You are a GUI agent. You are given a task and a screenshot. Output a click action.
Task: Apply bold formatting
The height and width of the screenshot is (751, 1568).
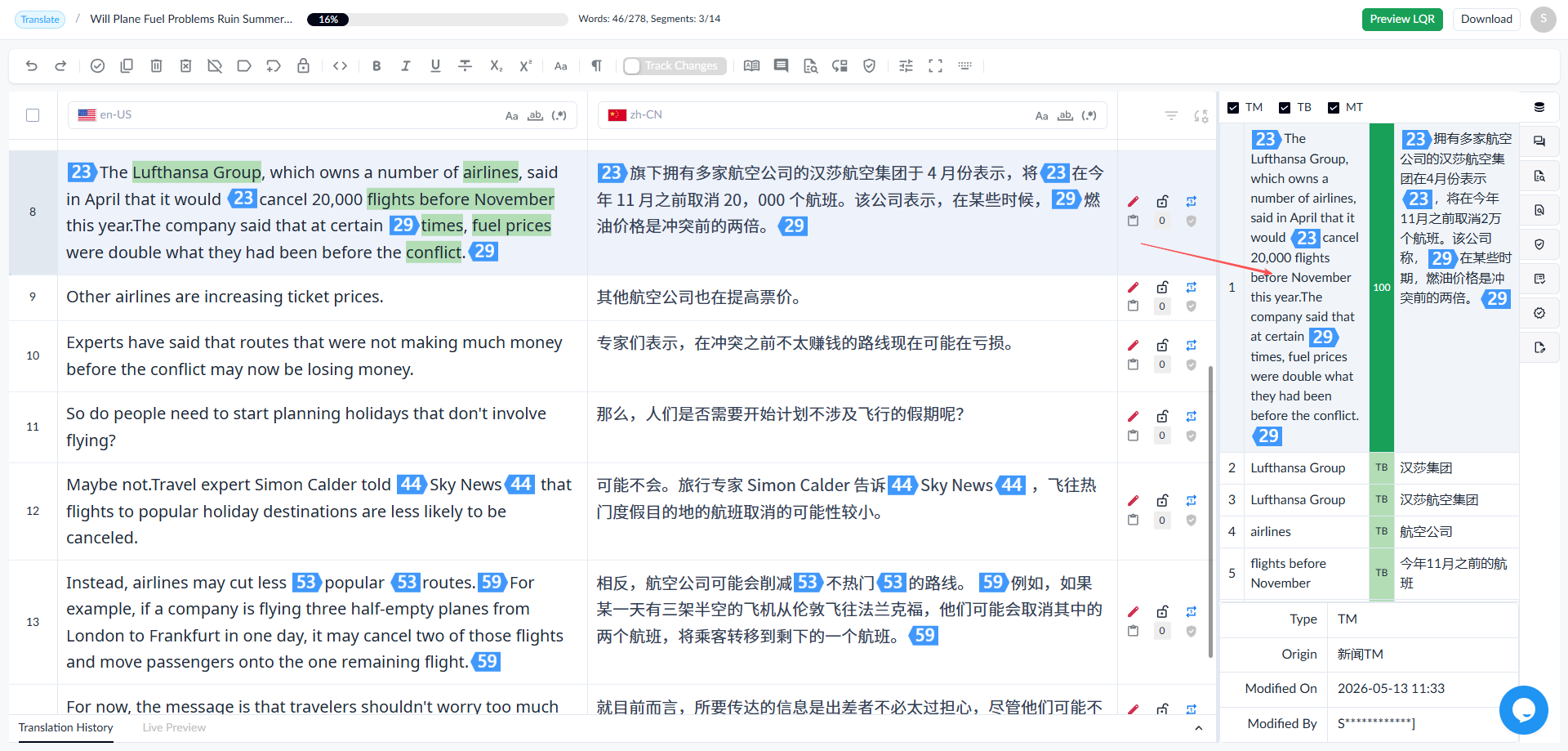tap(376, 66)
